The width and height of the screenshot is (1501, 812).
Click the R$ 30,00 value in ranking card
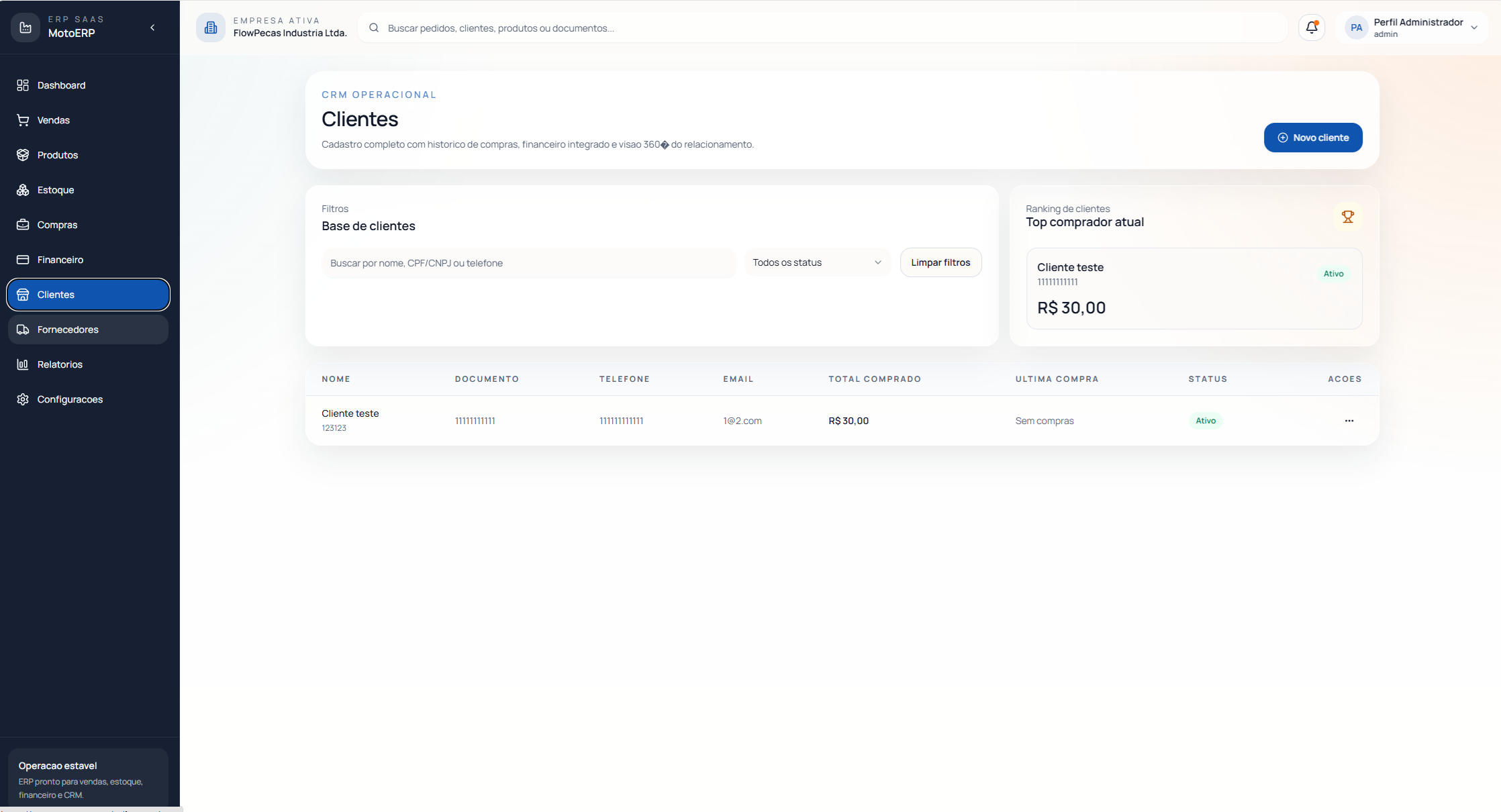pos(1071,308)
